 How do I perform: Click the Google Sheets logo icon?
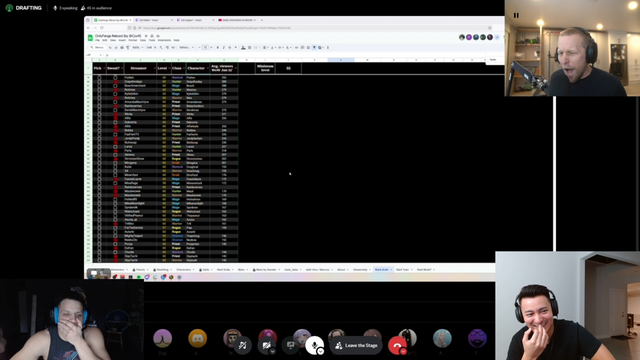tap(90, 38)
